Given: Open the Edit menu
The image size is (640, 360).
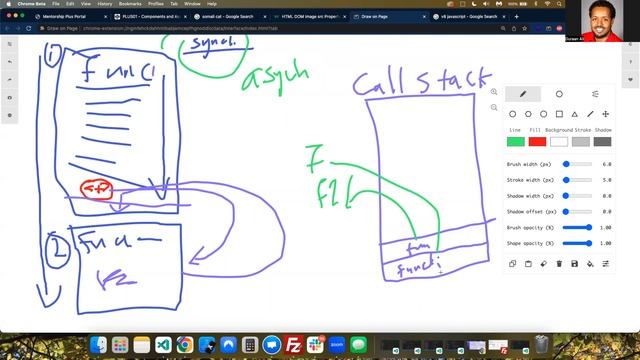Looking at the screenshot, I should click(x=70, y=4).
